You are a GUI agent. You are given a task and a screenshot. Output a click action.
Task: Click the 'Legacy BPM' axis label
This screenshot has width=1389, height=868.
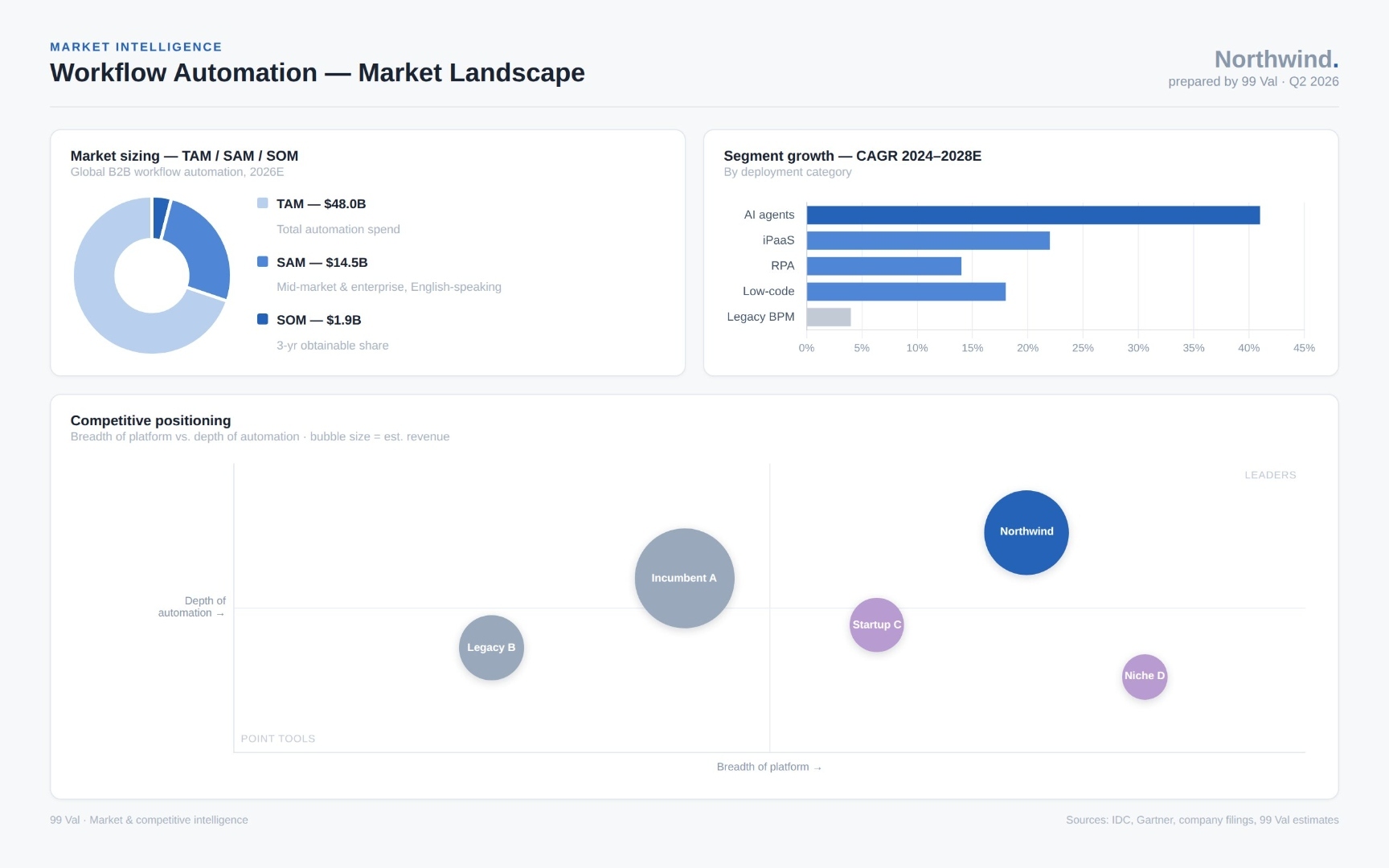point(760,317)
